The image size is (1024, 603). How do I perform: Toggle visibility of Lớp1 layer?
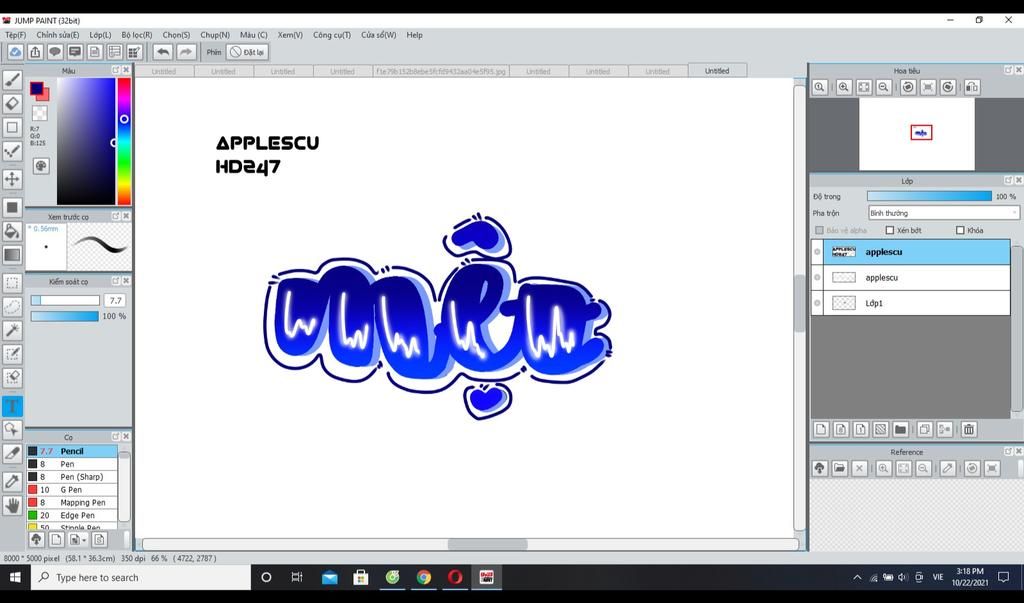coord(817,302)
